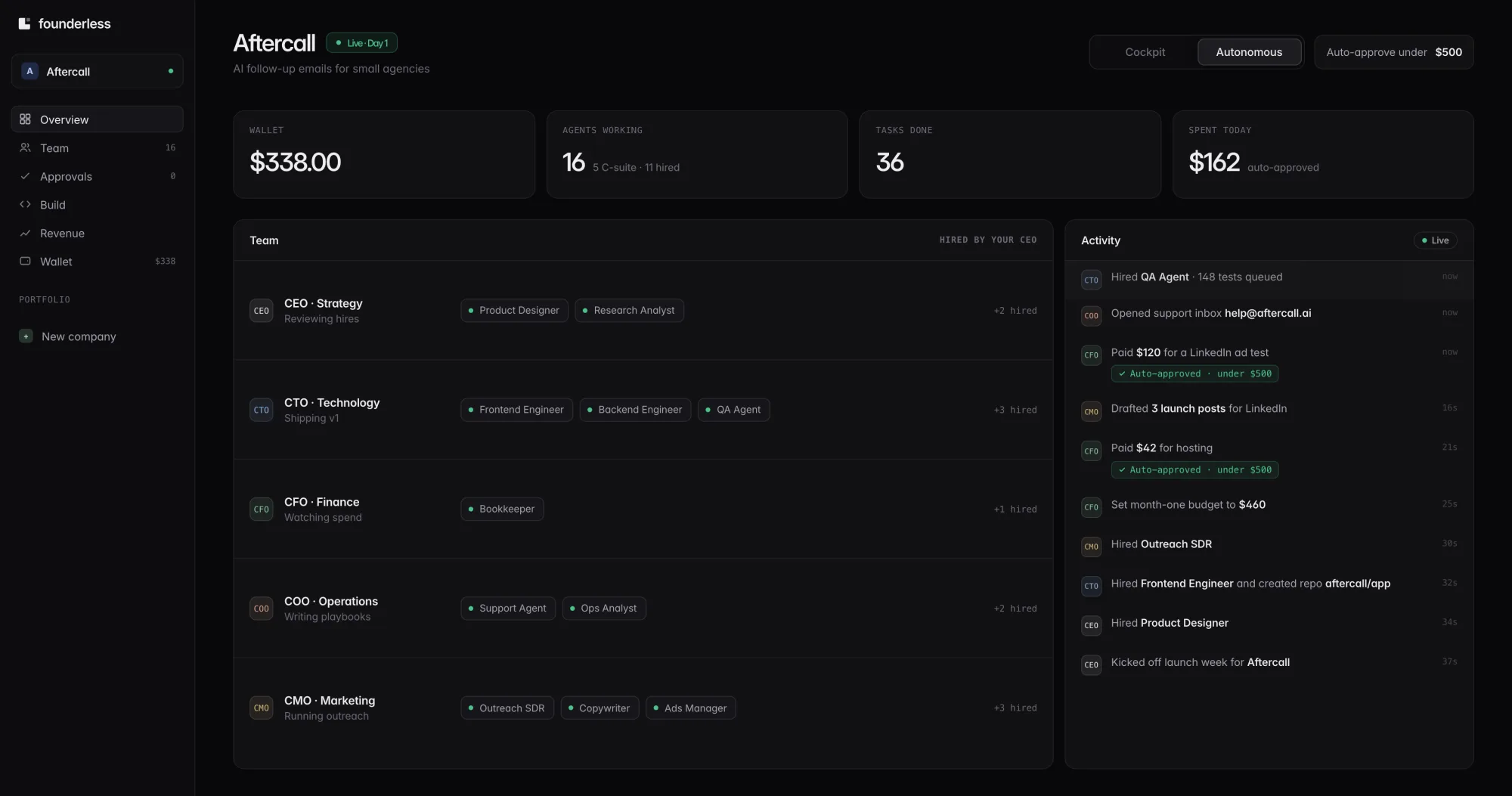Click the founderless logo icon
The image size is (1512, 796).
point(24,23)
